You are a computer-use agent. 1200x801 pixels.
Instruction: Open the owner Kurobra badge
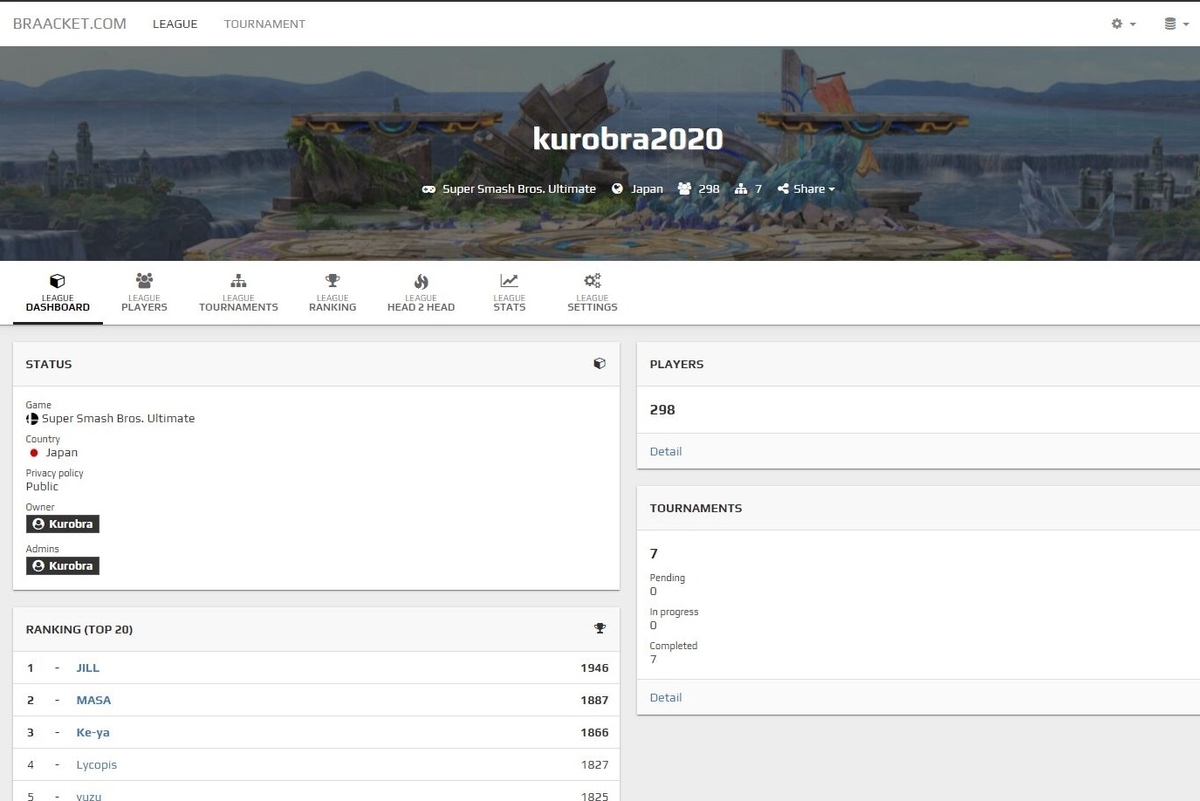click(62, 524)
